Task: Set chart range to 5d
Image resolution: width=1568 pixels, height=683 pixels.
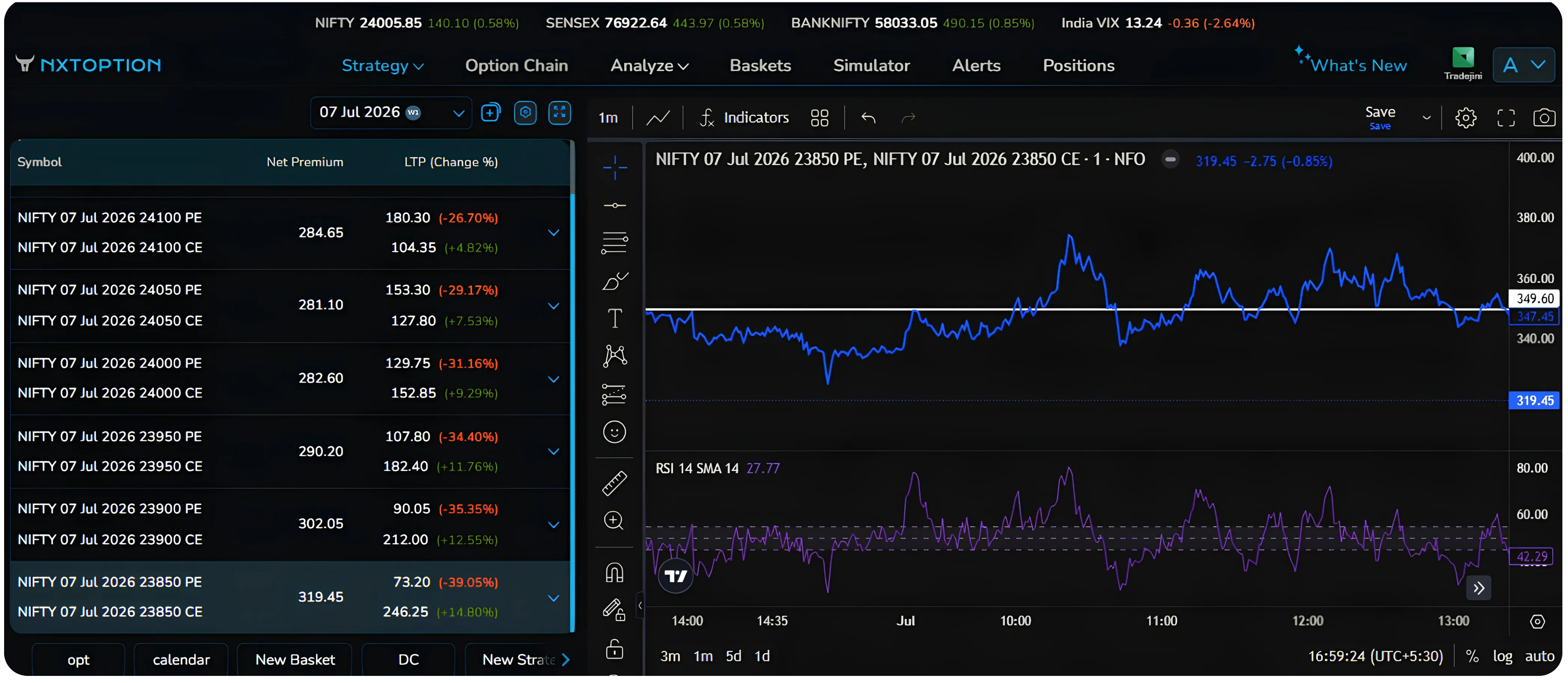Action: pyautogui.click(x=733, y=656)
